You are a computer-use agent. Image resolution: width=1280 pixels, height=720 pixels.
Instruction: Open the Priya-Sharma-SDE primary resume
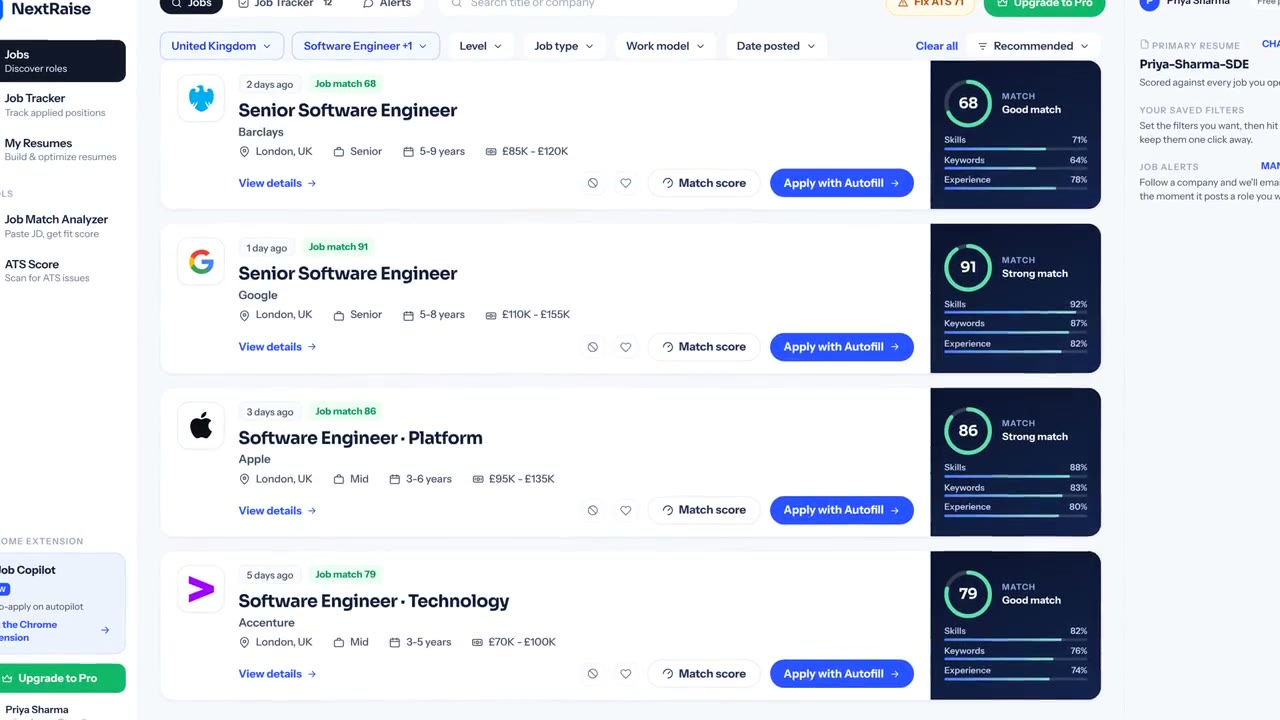1194,64
